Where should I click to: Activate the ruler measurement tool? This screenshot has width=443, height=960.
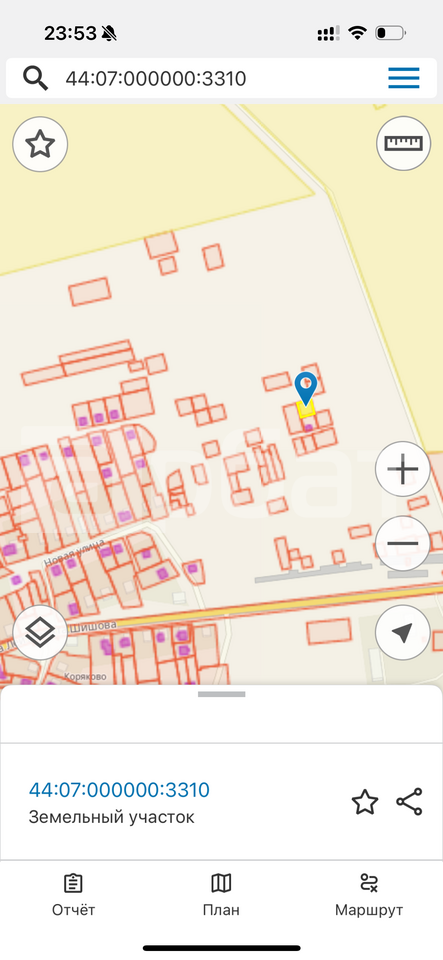[x=403, y=143]
